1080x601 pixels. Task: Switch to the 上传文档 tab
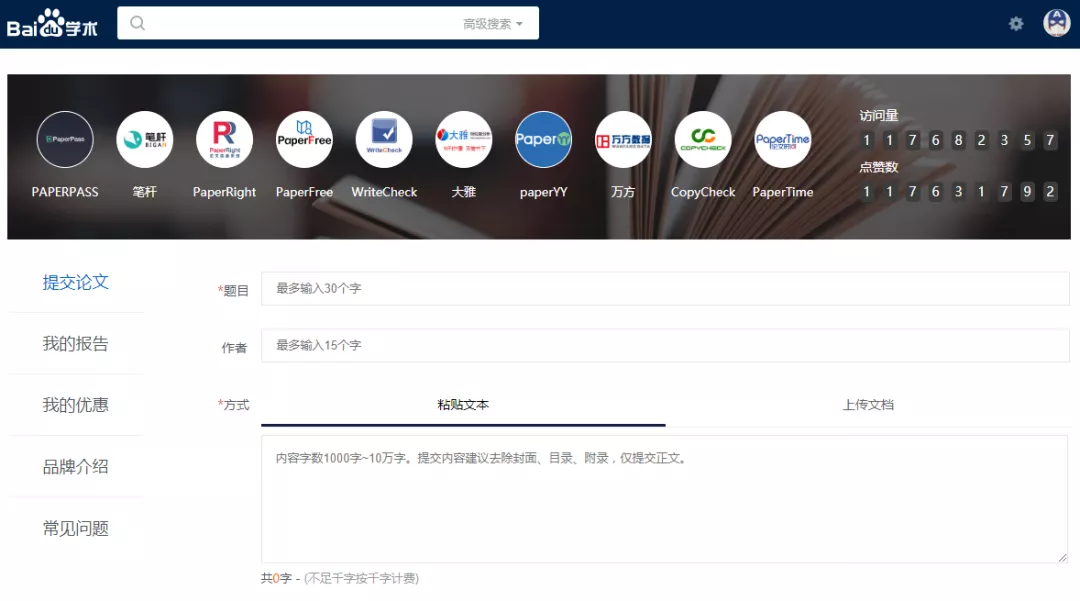pyautogui.click(x=868, y=405)
